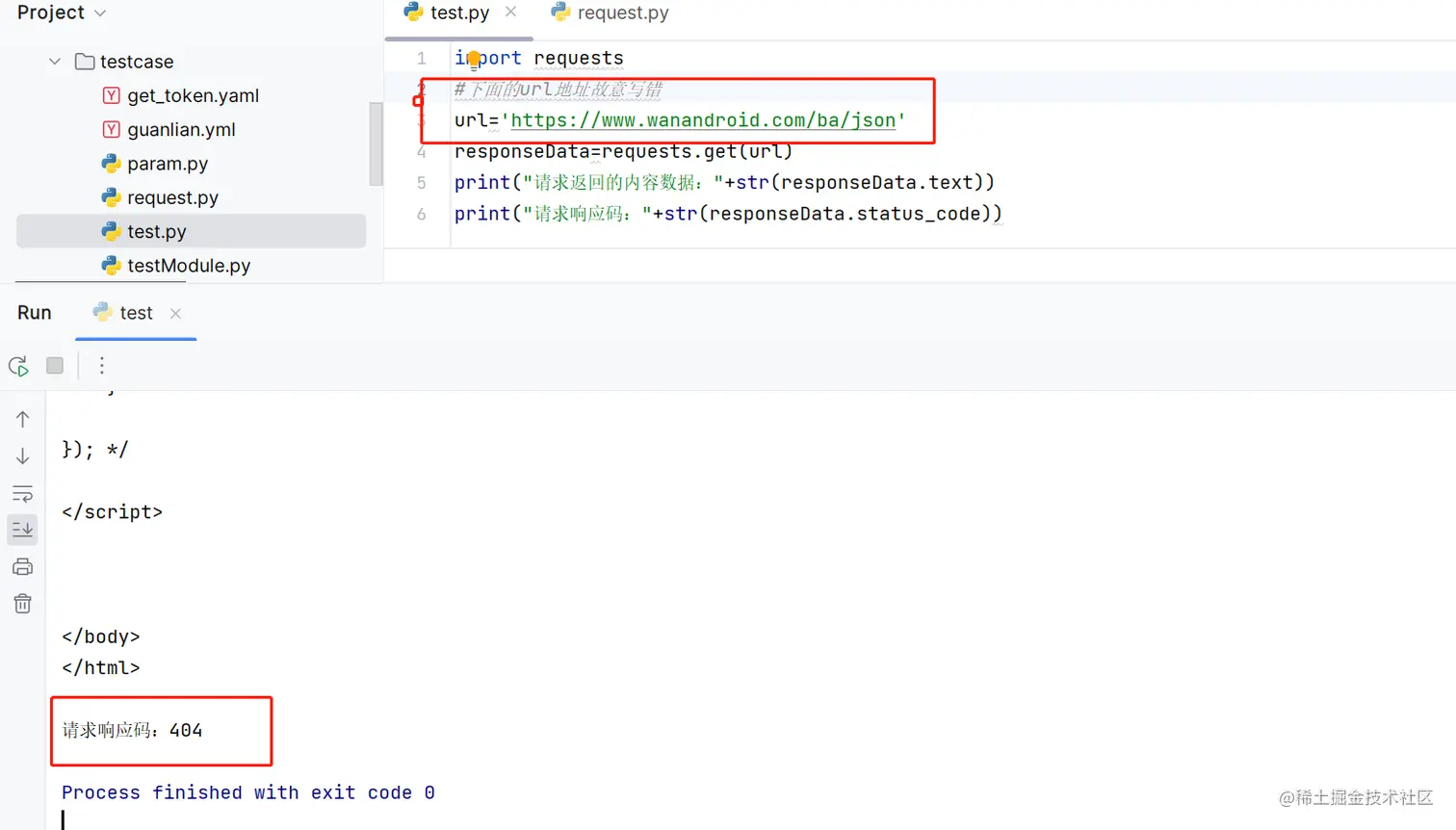The image size is (1456, 830).
Task: Click the '}); */' console output line
Action: (x=94, y=450)
